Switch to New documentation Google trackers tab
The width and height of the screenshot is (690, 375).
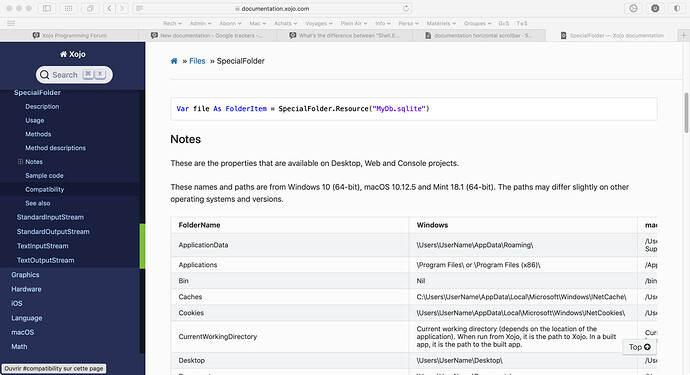(x=207, y=36)
